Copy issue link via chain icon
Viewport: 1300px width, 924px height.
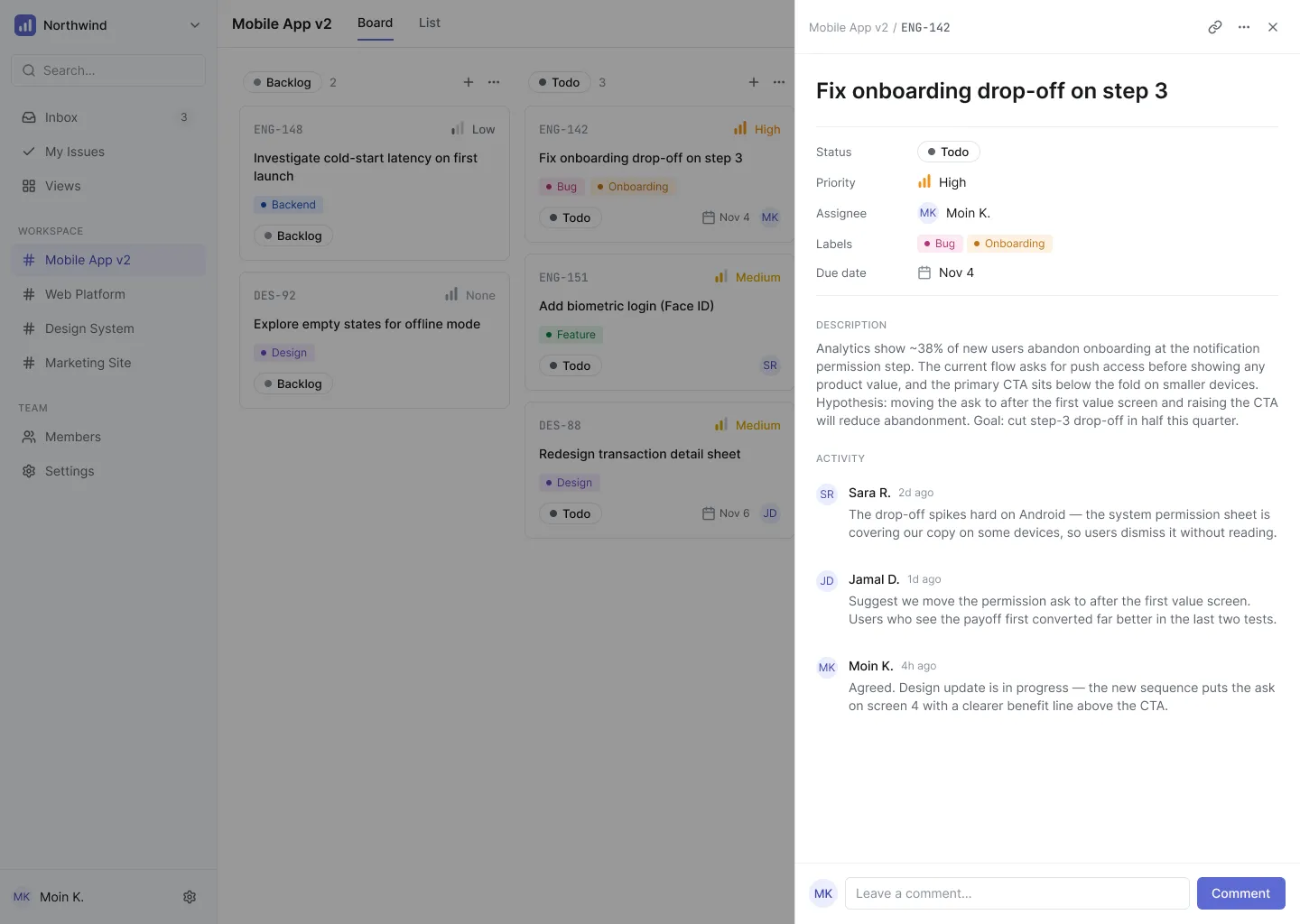(x=1215, y=27)
